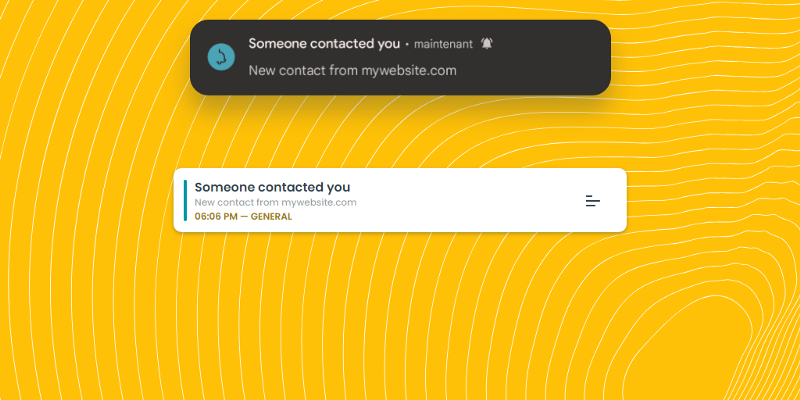Click yellow background between the two cards
The height and width of the screenshot is (400, 800).
(x=400, y=132)
